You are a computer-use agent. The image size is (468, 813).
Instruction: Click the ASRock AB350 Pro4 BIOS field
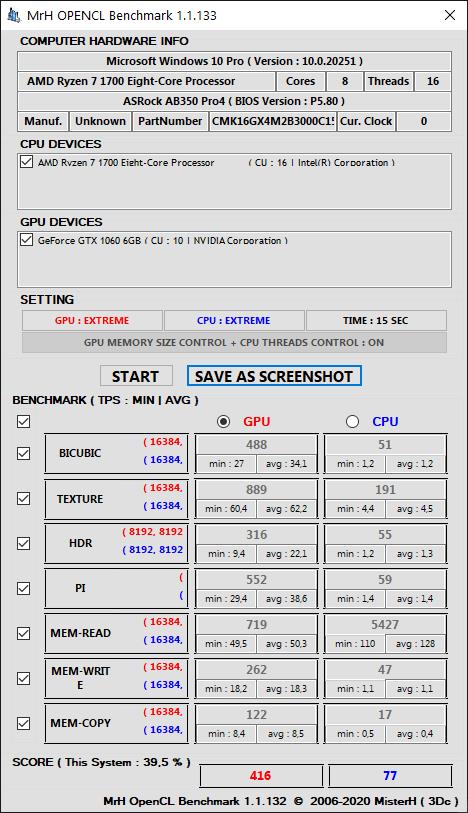[x=234, y=101]
